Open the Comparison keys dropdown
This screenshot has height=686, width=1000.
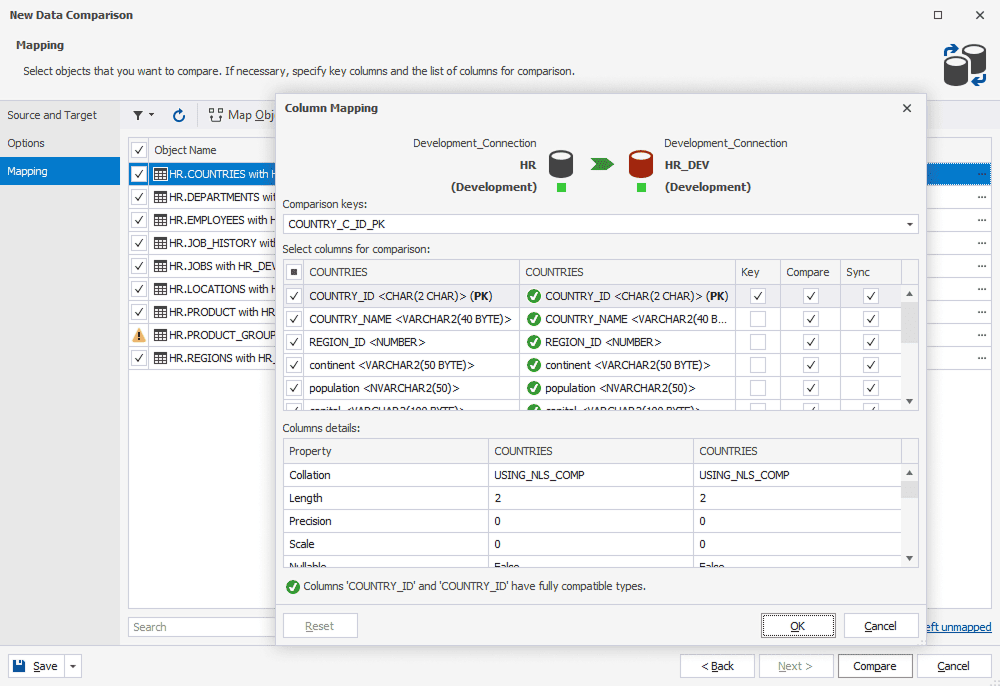[909, 224]
